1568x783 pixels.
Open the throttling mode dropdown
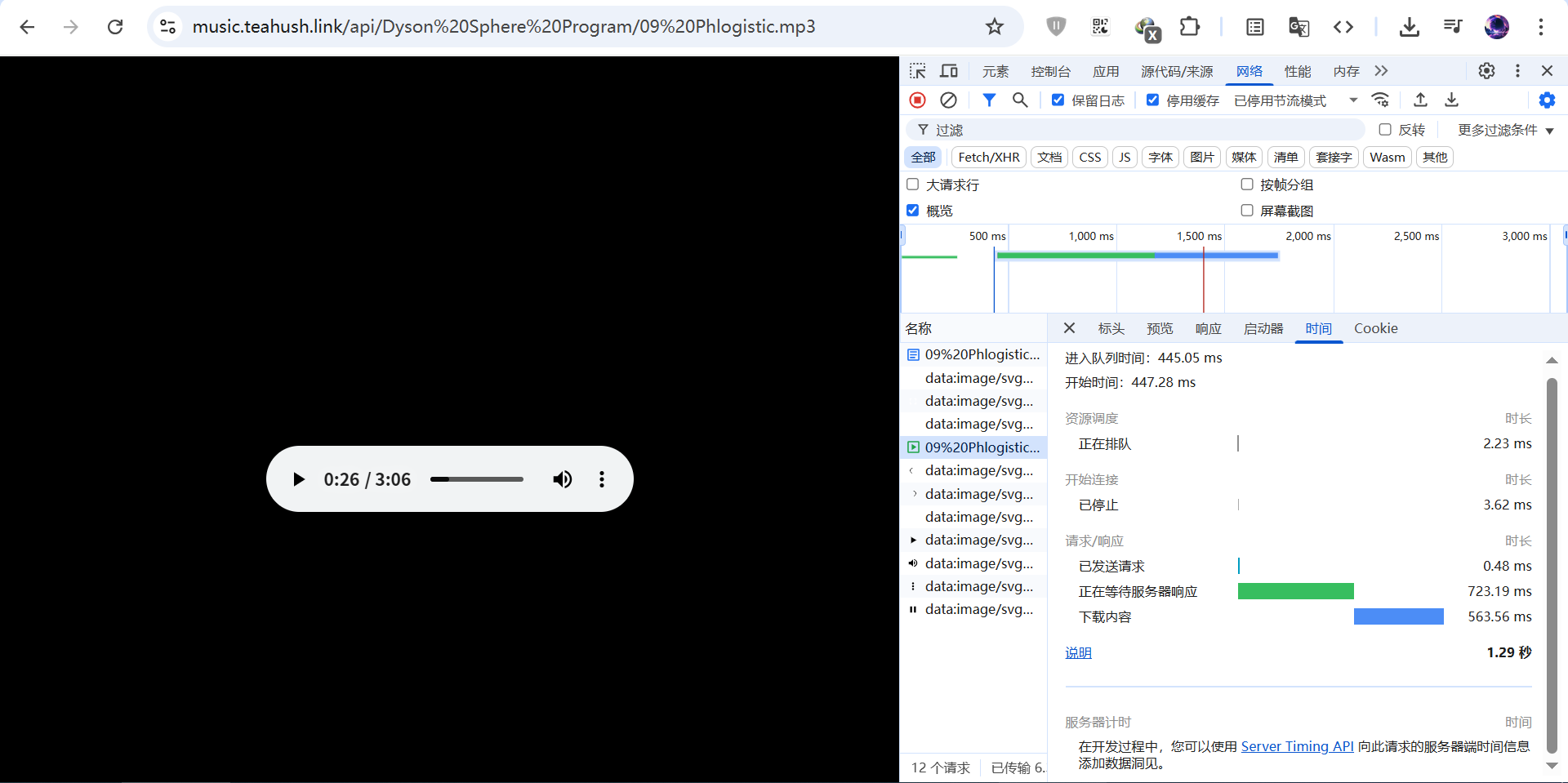pos(1295,100)
